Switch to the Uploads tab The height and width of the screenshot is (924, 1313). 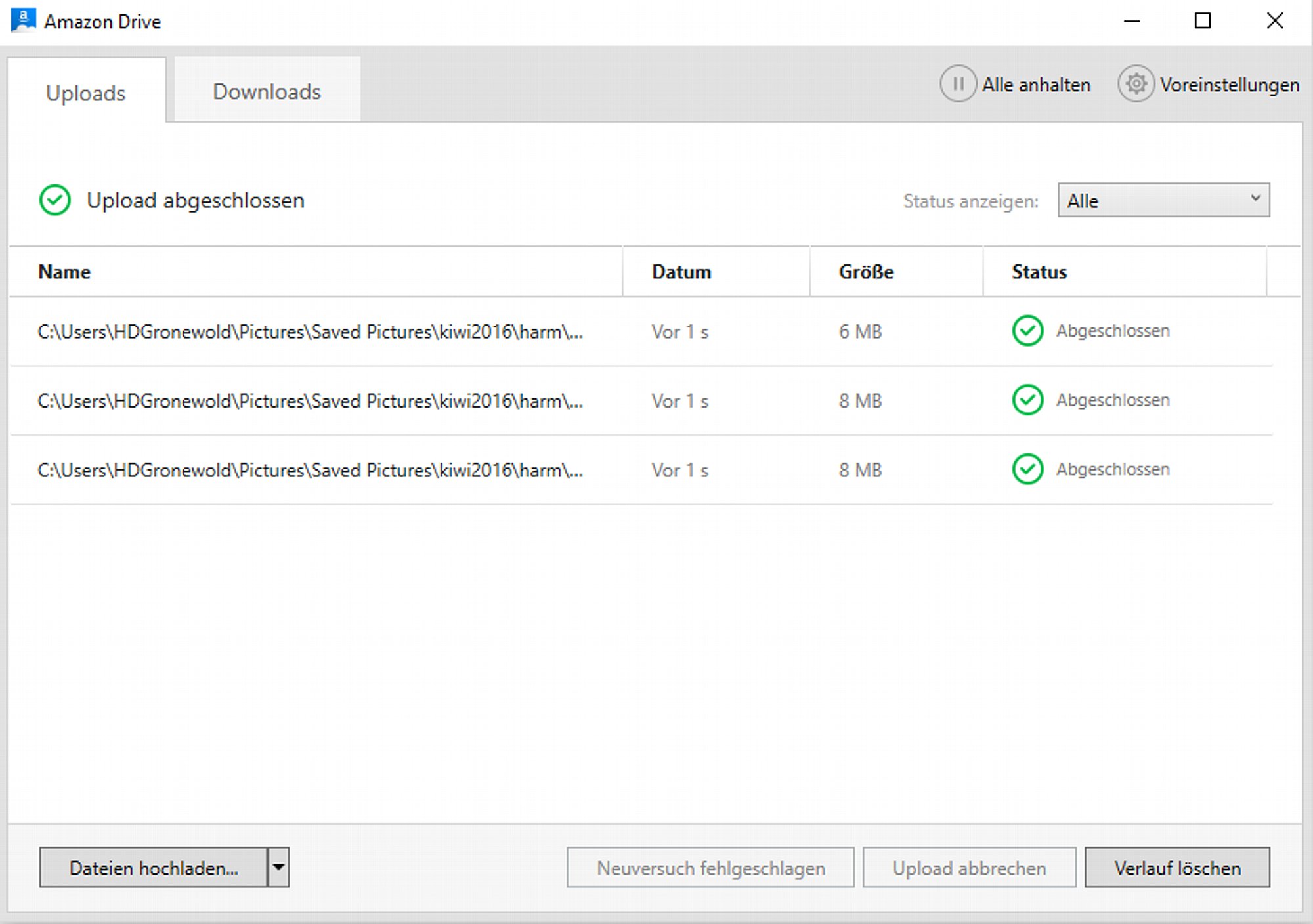86,91
